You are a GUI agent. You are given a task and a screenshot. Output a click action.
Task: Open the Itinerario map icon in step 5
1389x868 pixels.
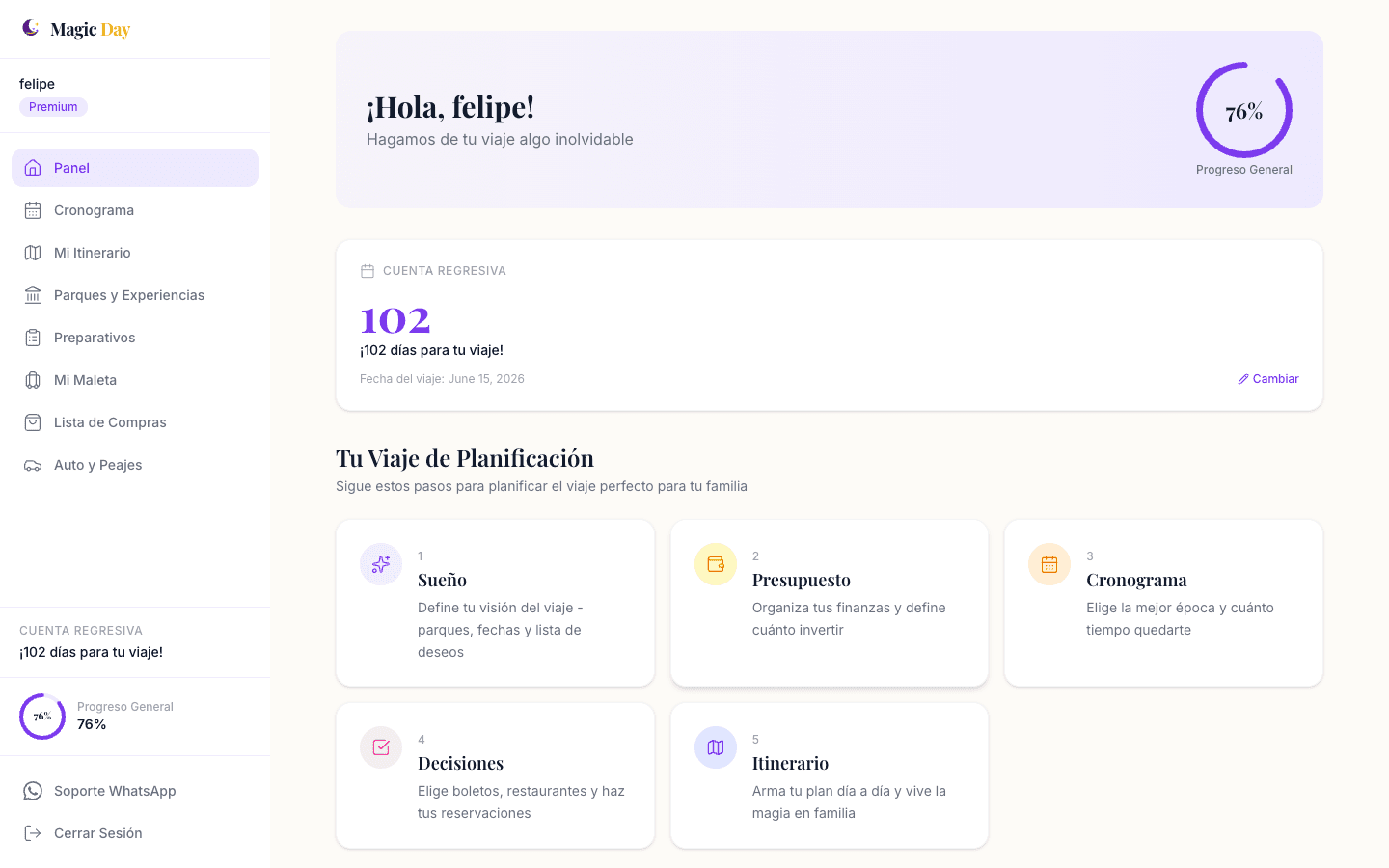click(716, 747)
